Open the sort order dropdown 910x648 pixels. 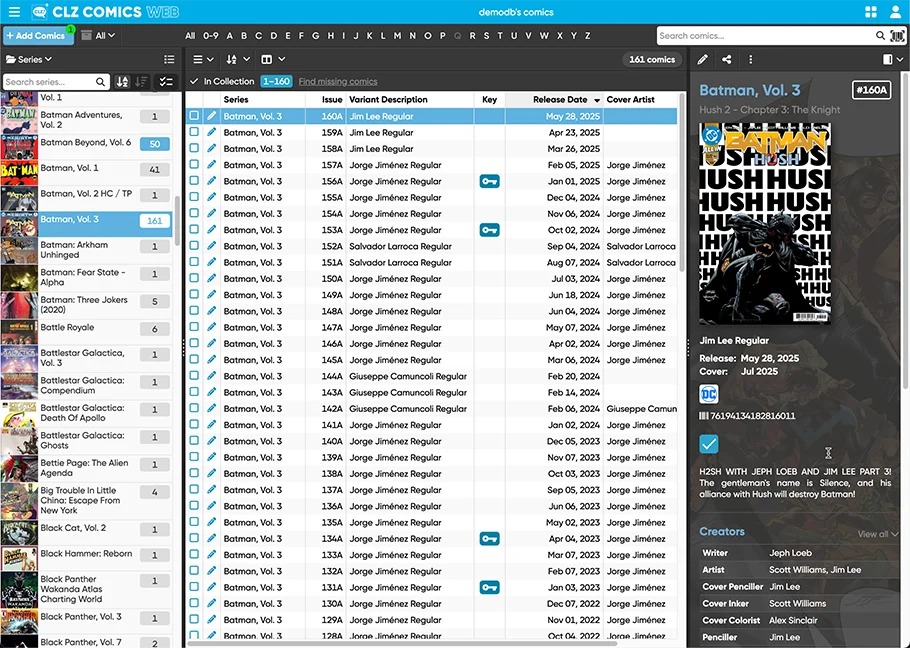pyautogui.click(x=238, y=59)
